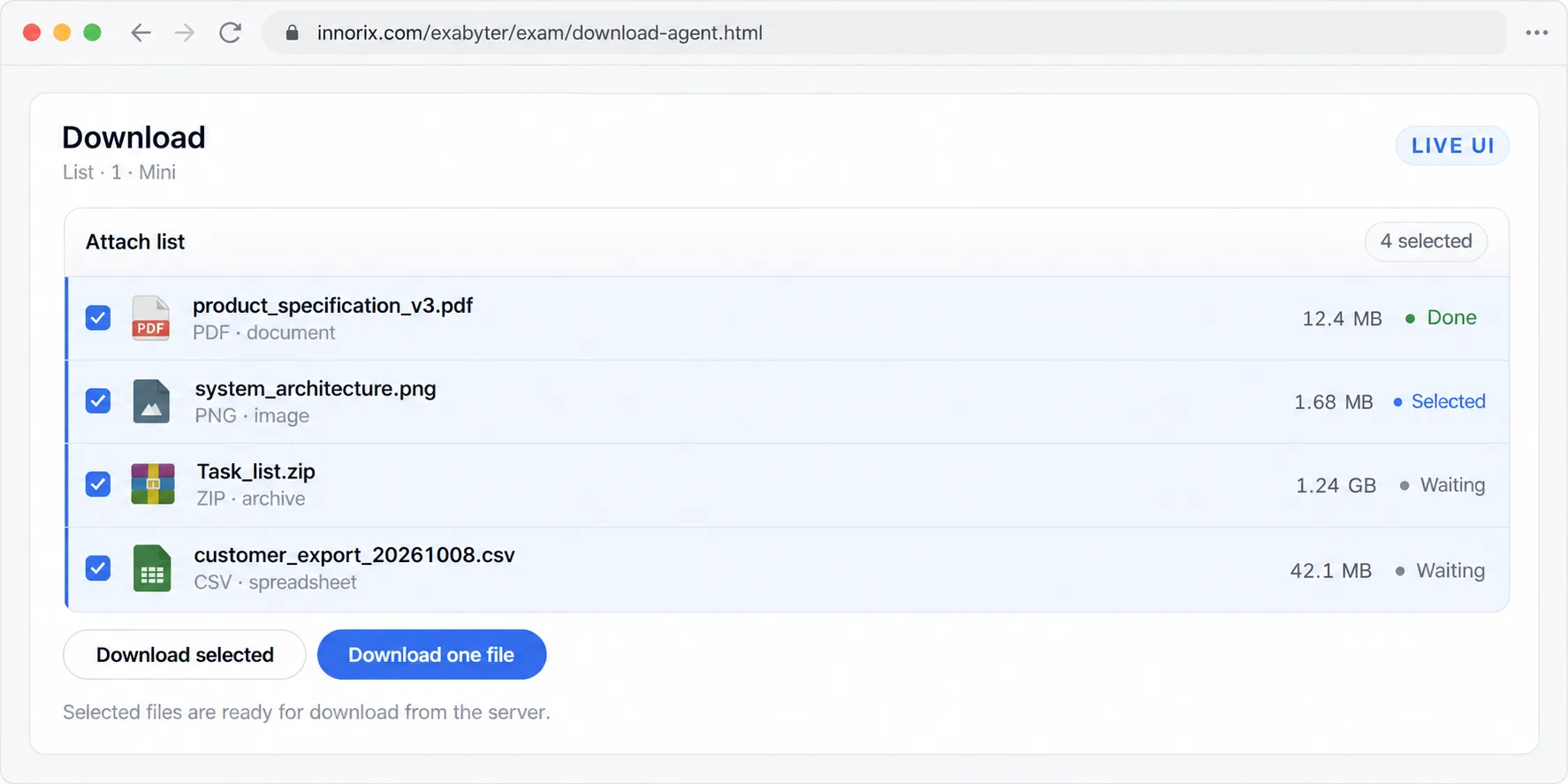The height and width of the screenshot is (784, 1568).
Task: Uncheck the Task_list.zip checkbox
Action: click(98, 484)
